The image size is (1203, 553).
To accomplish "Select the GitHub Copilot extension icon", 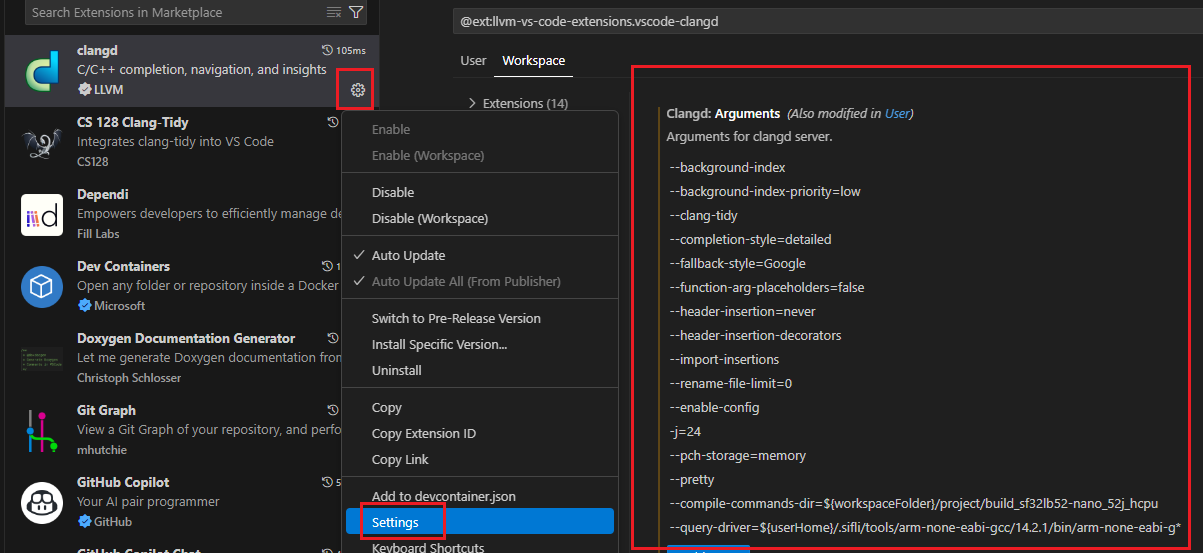I will click(x=42, y=503).
